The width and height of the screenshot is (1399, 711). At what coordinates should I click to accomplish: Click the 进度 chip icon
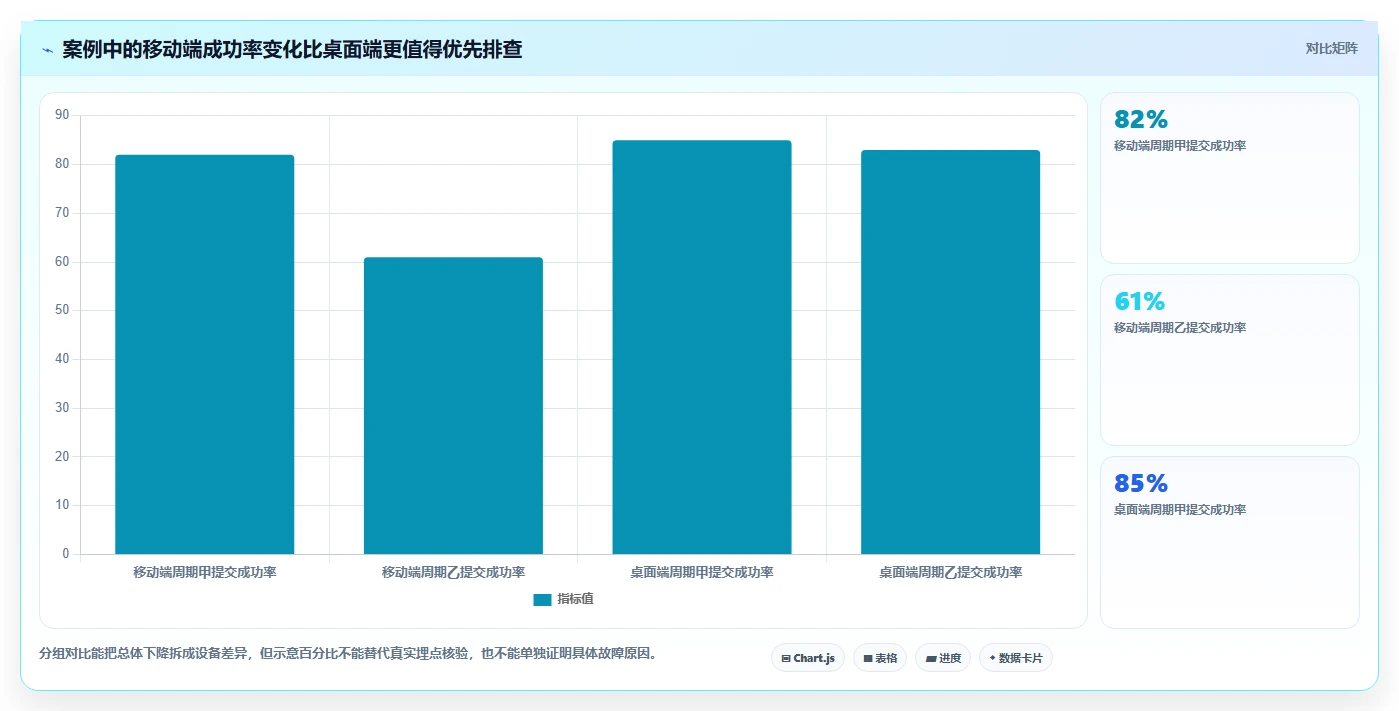tap(931, 658)
